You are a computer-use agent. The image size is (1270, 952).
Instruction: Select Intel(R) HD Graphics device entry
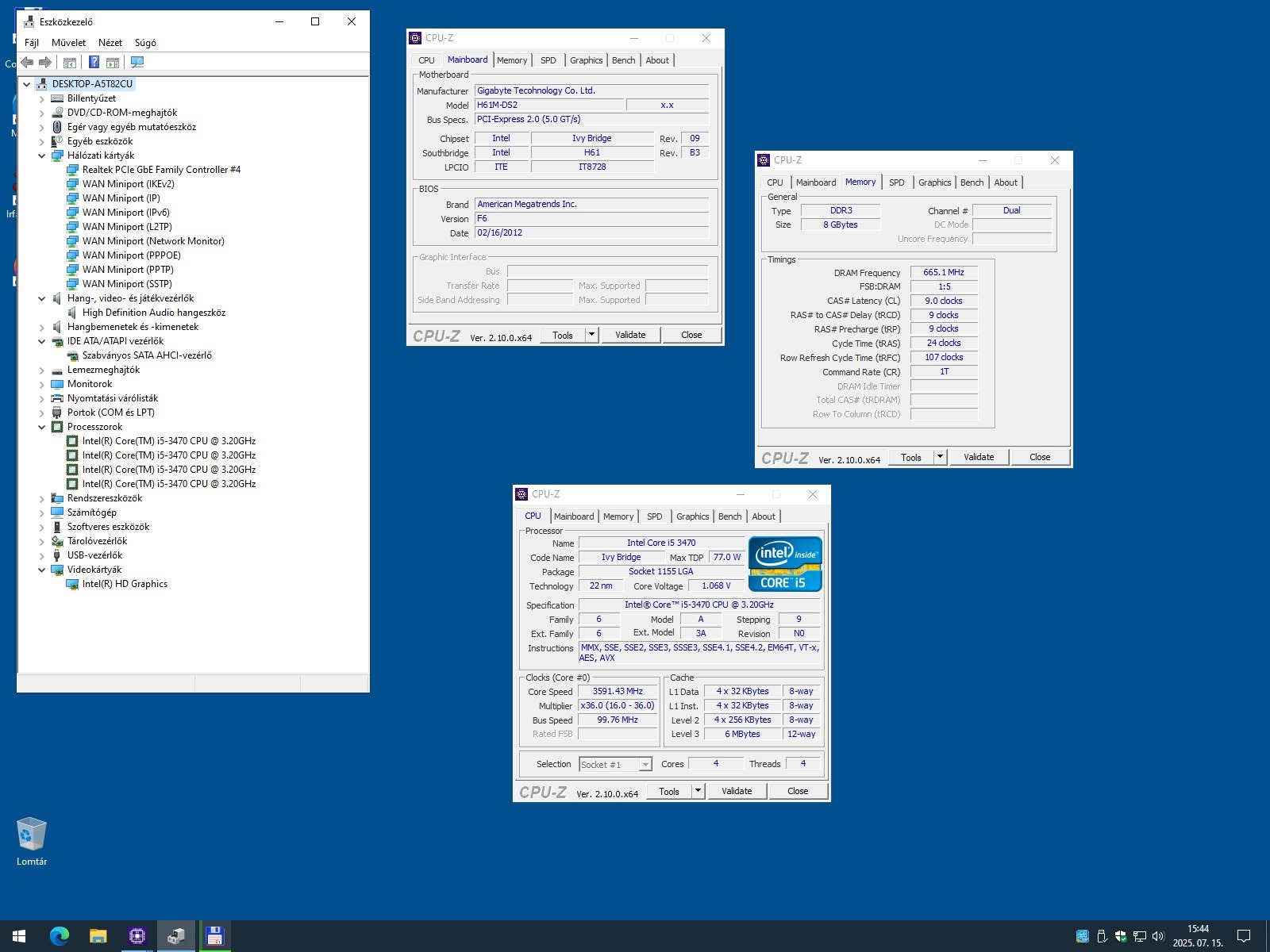coord(125,584)
